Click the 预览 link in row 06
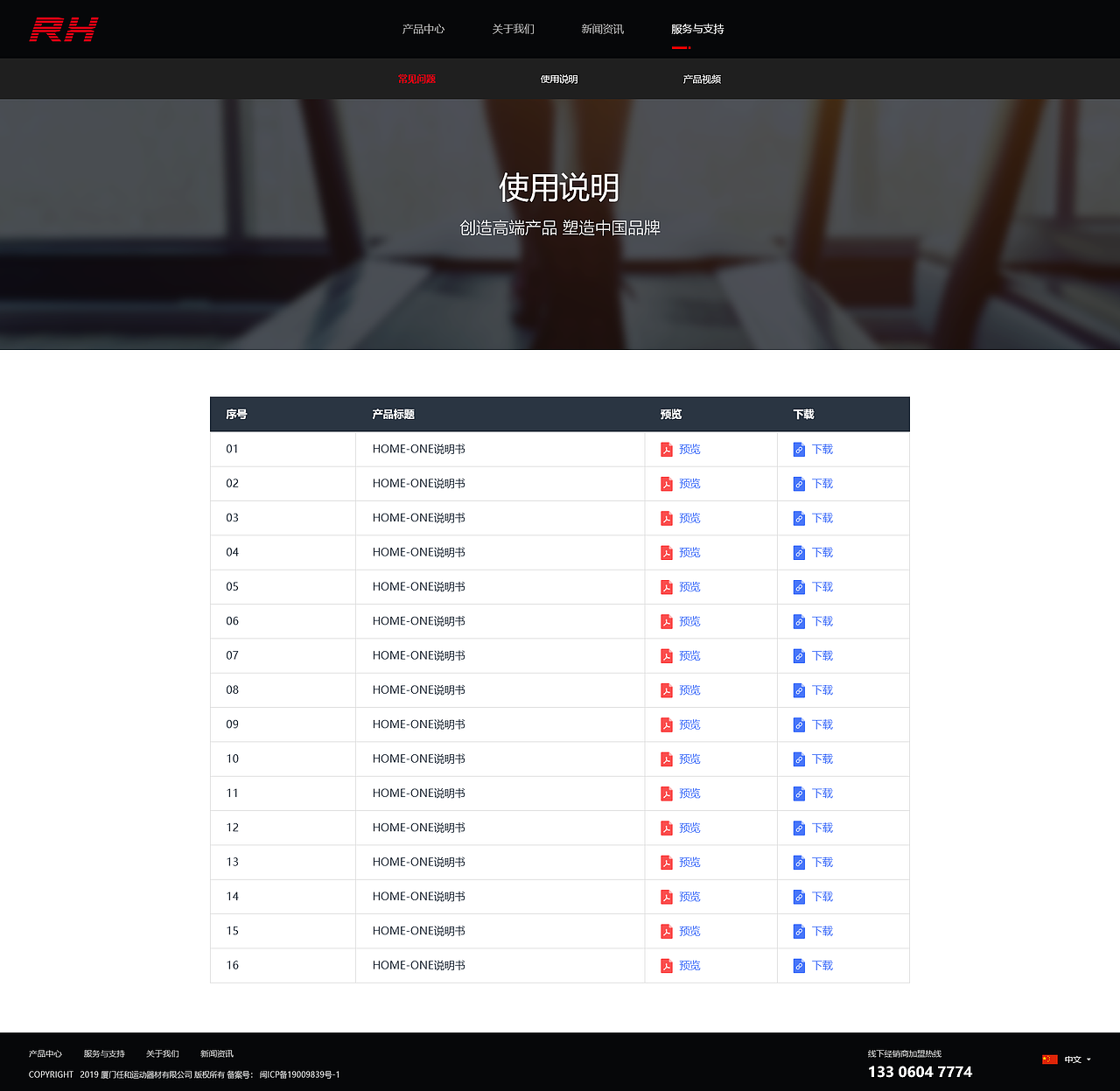 [689, 621]
